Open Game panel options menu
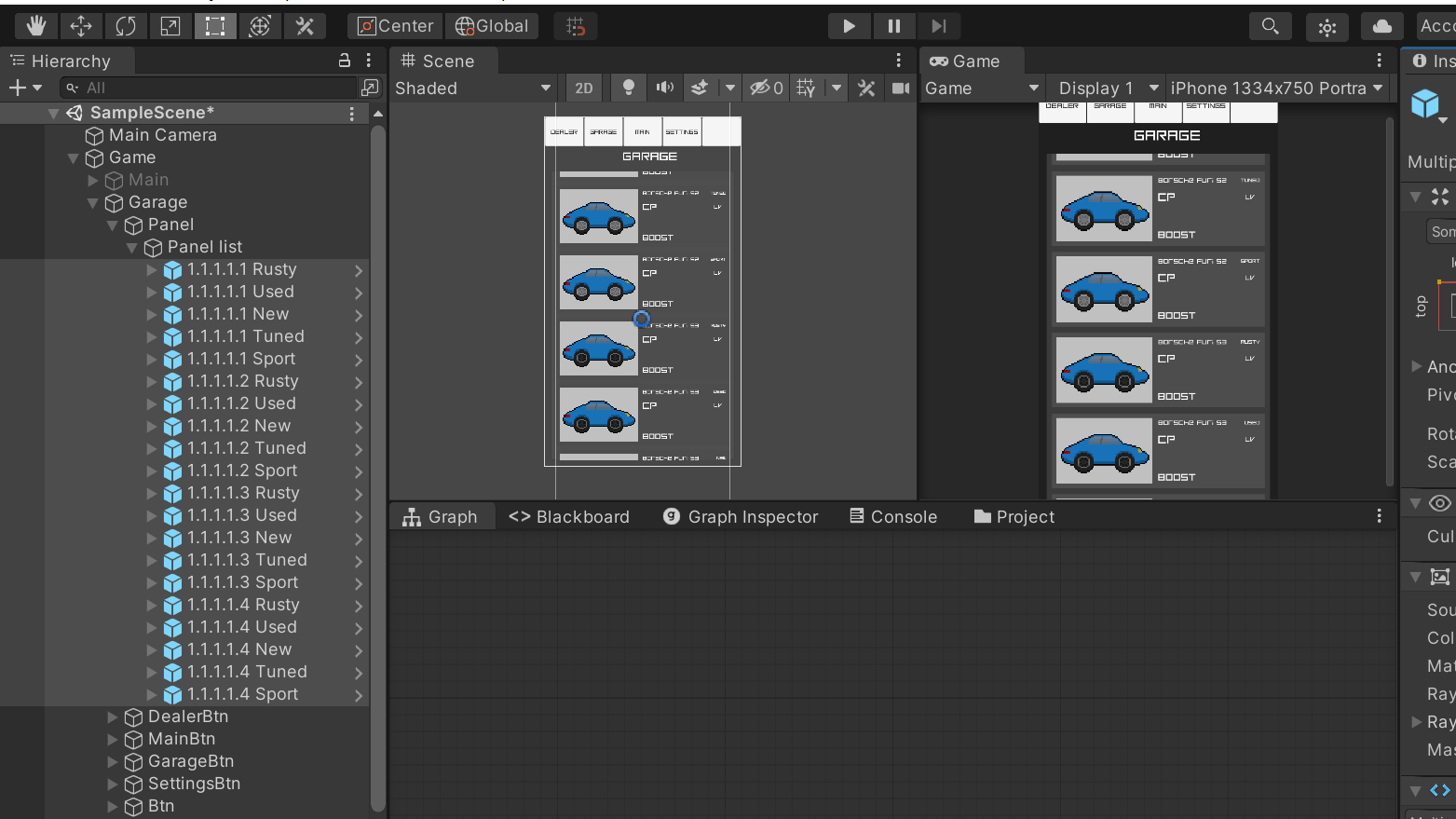Viewport: 1456px width, 819px height. click(1380, 61)
